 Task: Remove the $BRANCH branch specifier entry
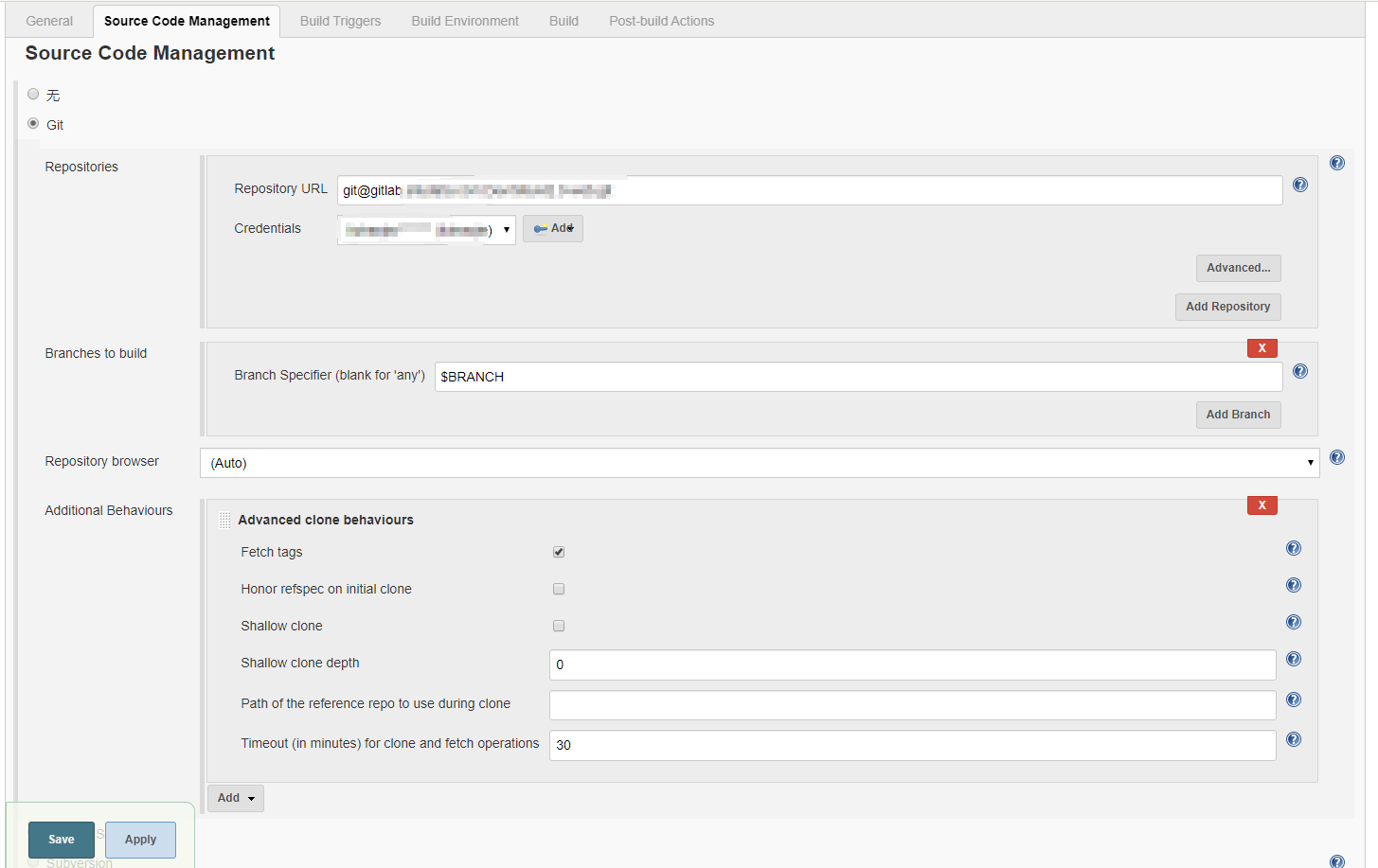(1262, 348)
